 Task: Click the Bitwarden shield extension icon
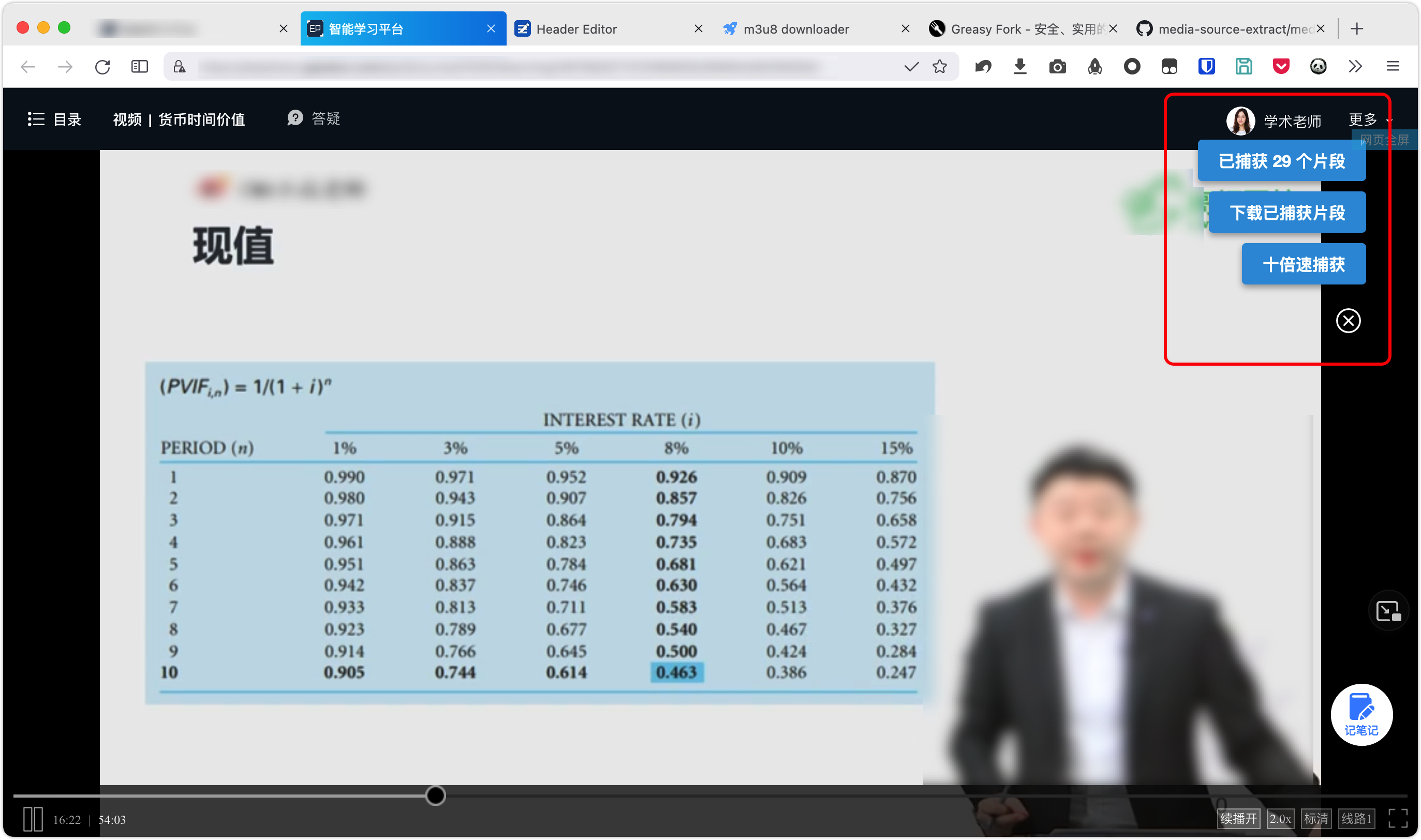[x=1206, y=67]
